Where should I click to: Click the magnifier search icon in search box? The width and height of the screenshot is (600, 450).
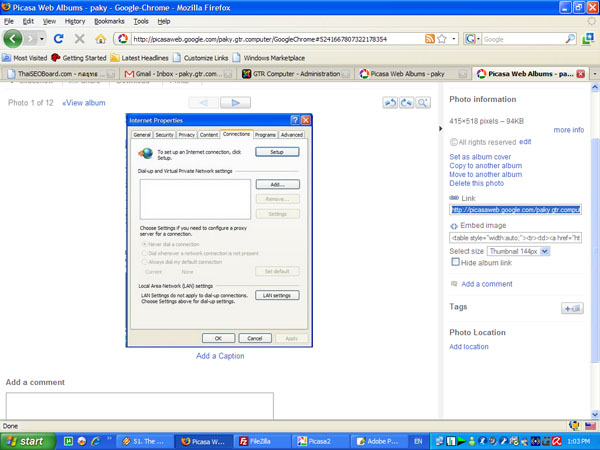coord(570,39)
